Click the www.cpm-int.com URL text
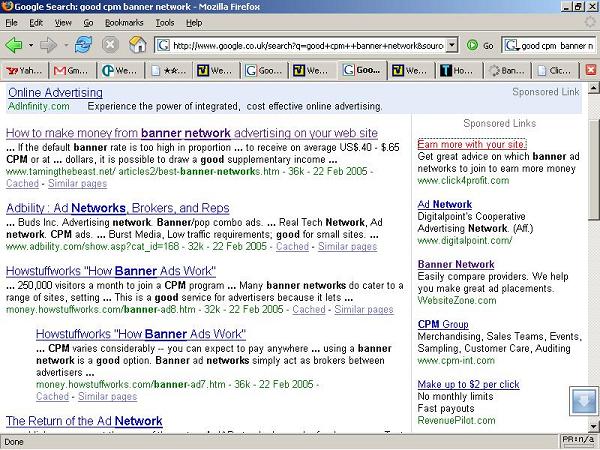Viewport: 600px width, 450px height. click(x=456, y=361)
